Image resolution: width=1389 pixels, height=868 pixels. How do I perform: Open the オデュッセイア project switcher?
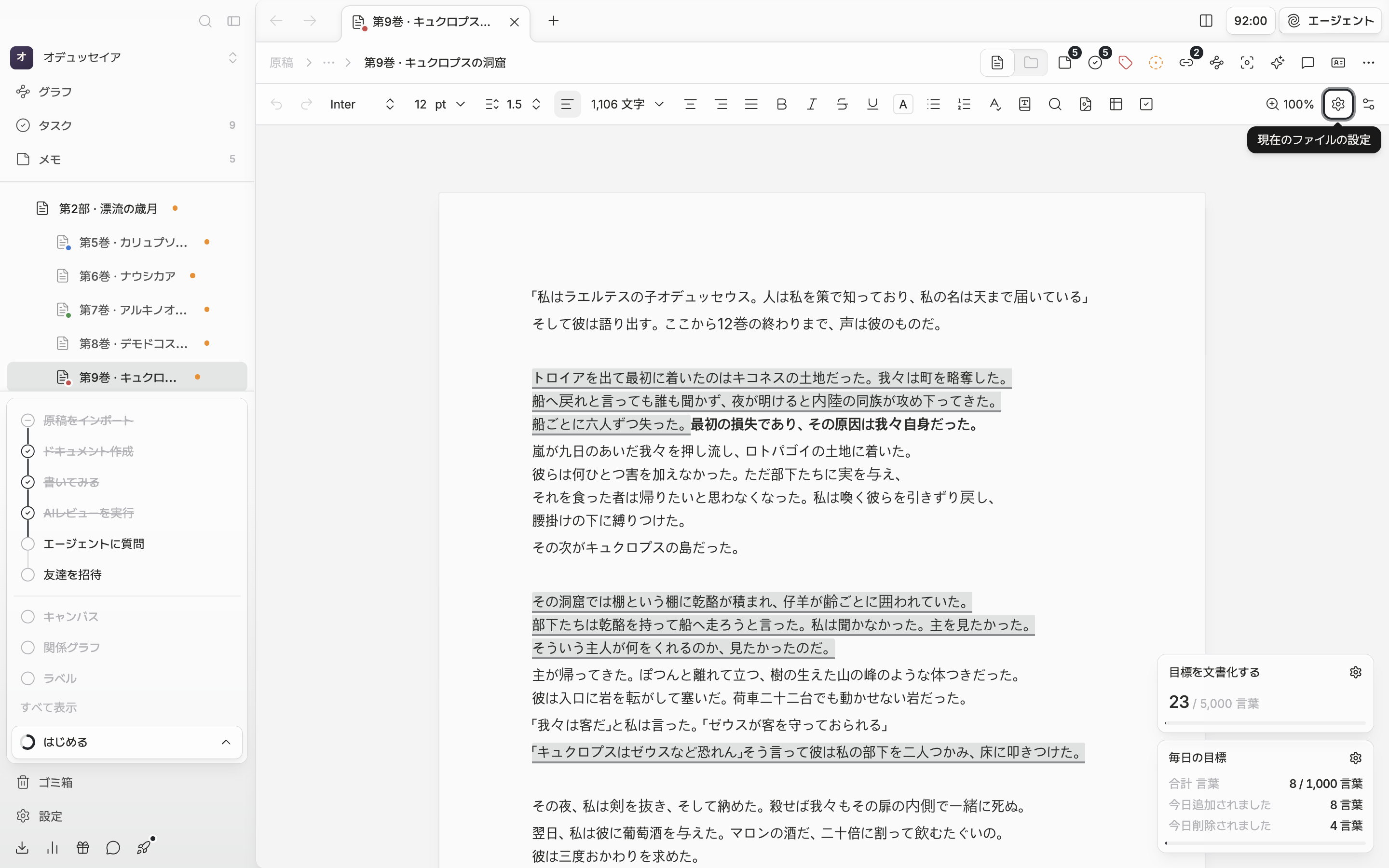[124, 57]
